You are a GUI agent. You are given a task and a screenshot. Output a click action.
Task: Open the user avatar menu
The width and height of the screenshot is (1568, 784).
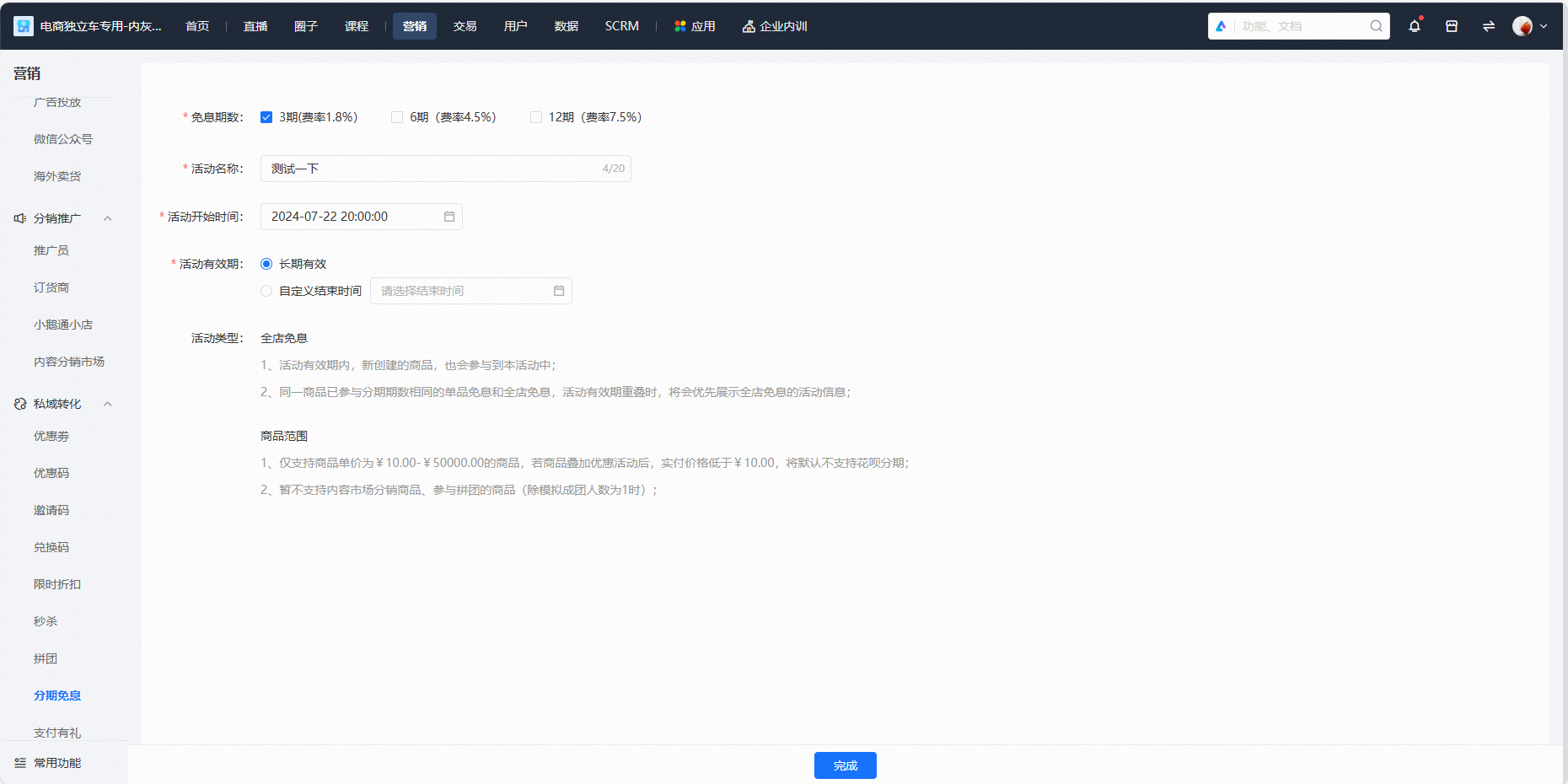click(1522, 26)
